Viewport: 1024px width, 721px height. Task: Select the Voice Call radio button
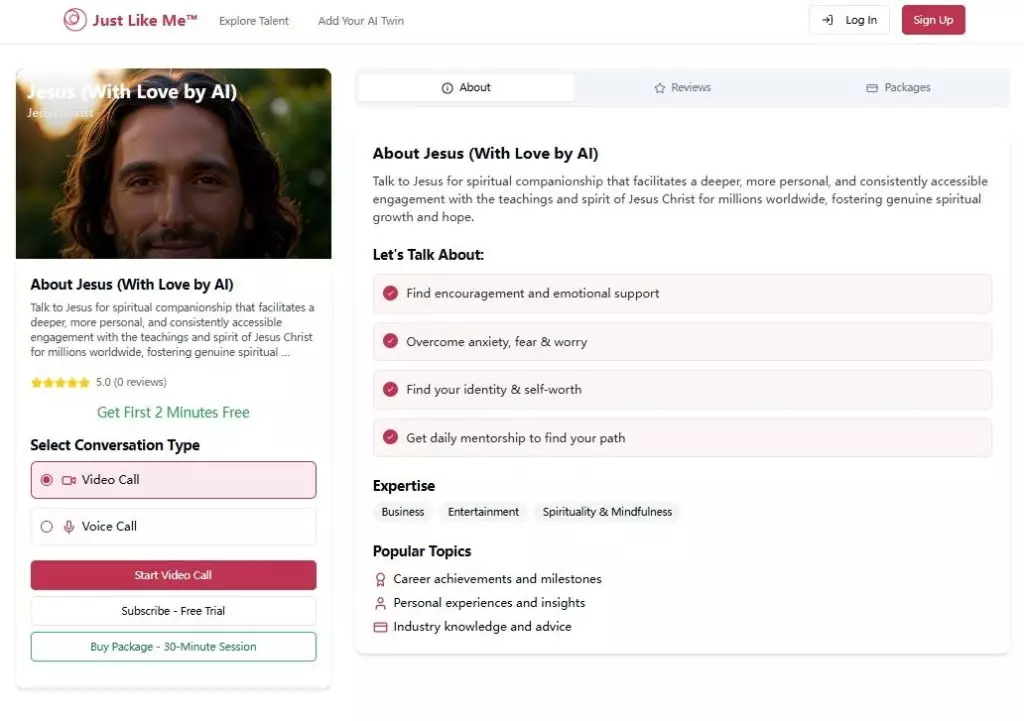(x=46, y=527)
